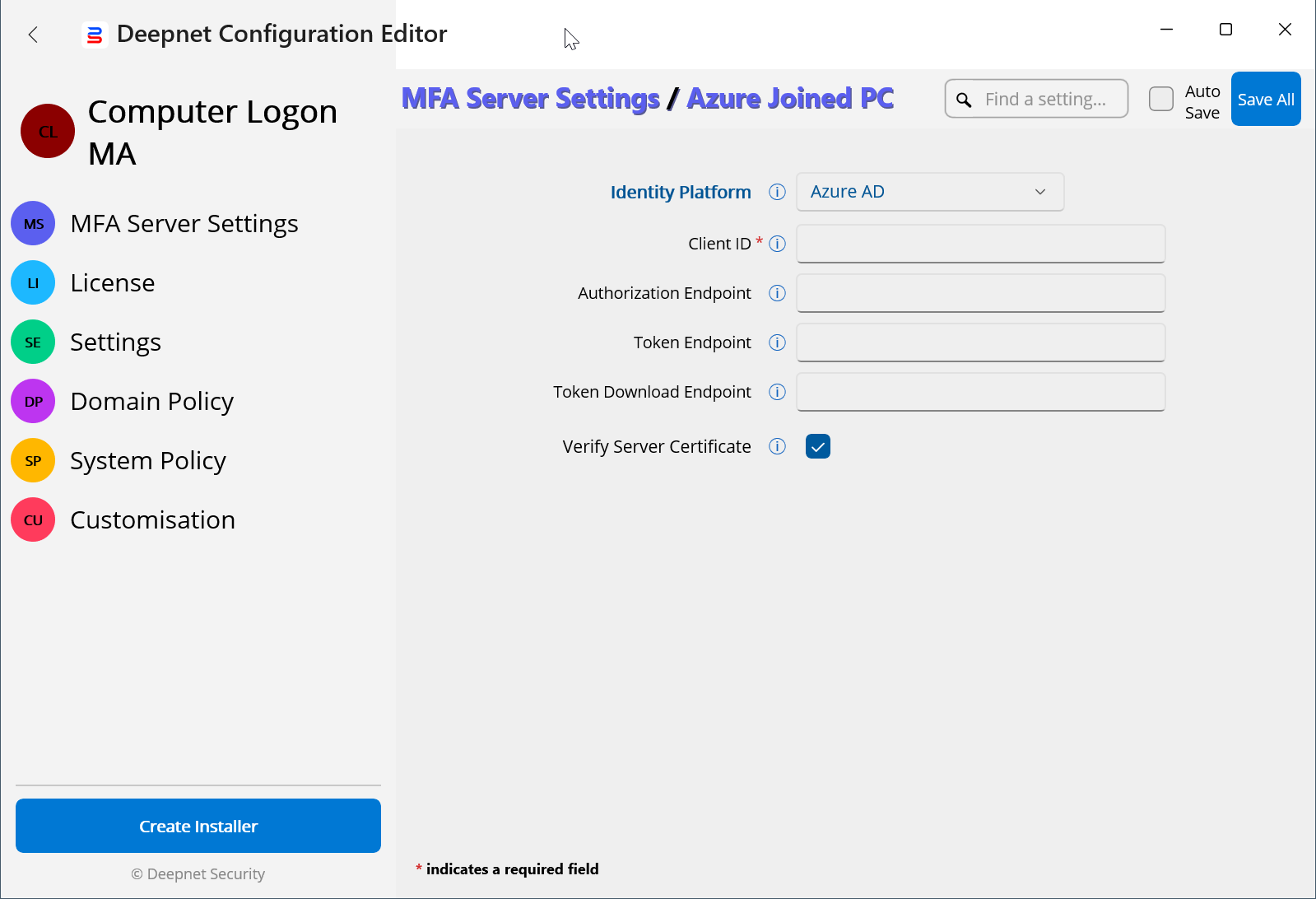Image resolution: width=1316 pixels, height=899 pixels.
Task: Focus the Find a setting search box
Action: point(1045,99)
